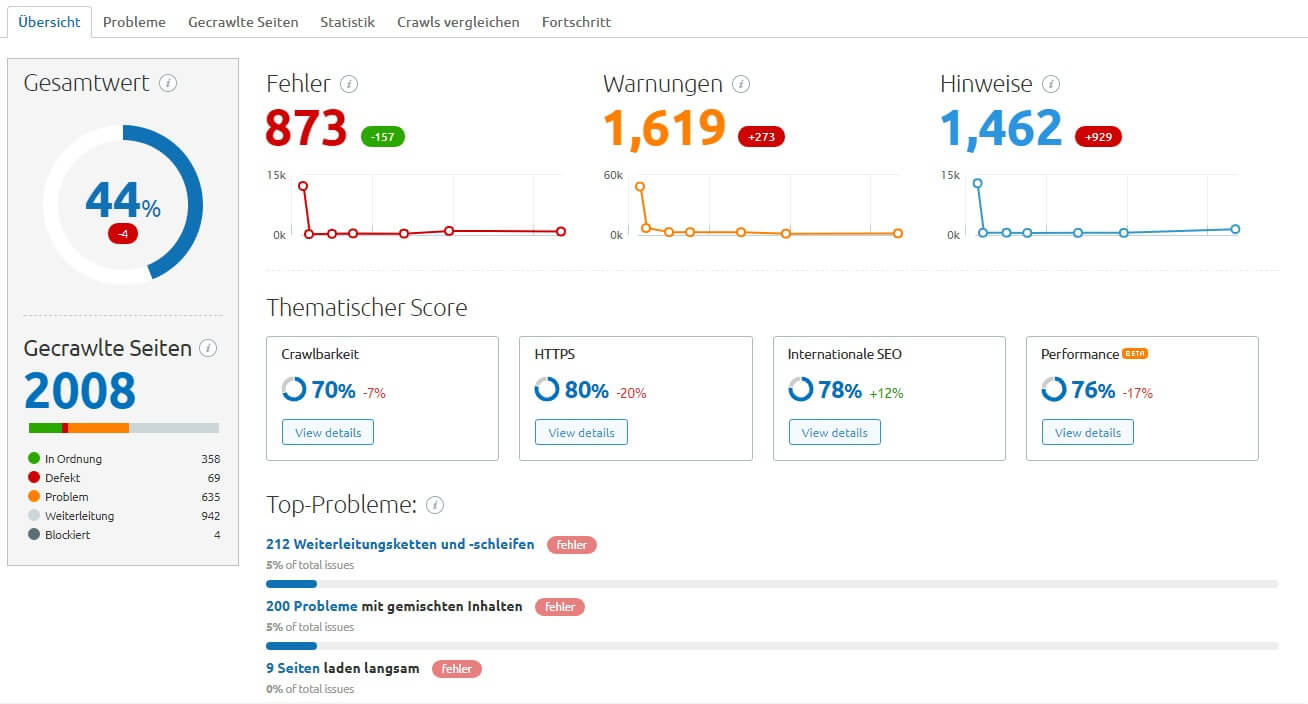1308x704 pixels.
Task: Click the Crawlbarkeit donut chart icon
Action: click(x=294, y=390)
